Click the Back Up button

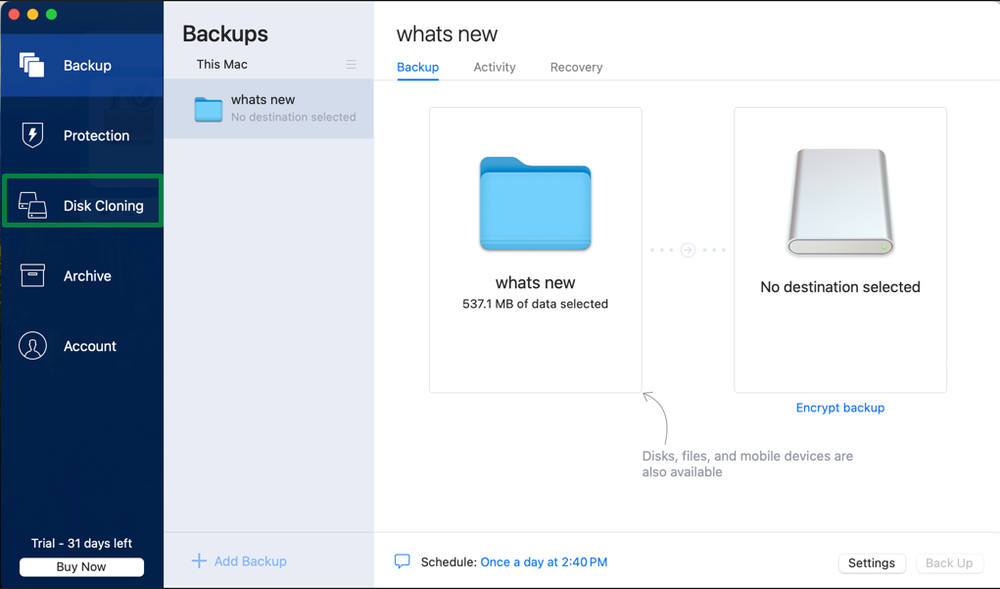[949, 563]
